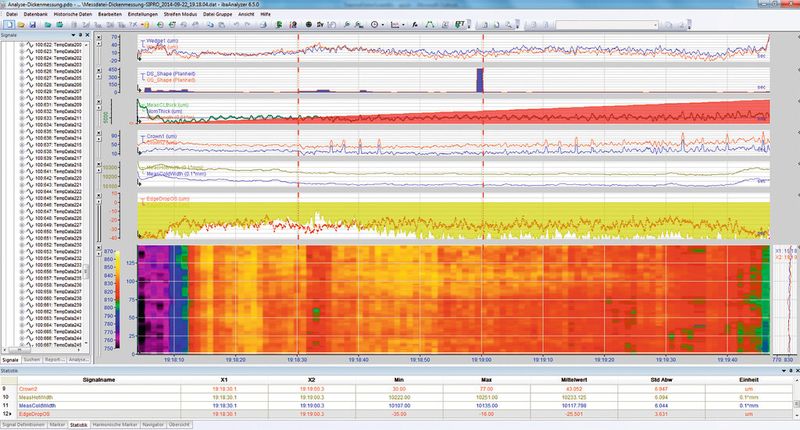Image resolution: width=800 pixels, height=430 pixels.
Task: Switch to the Suchen tab in signal panel
Action: tap(32, 360)
